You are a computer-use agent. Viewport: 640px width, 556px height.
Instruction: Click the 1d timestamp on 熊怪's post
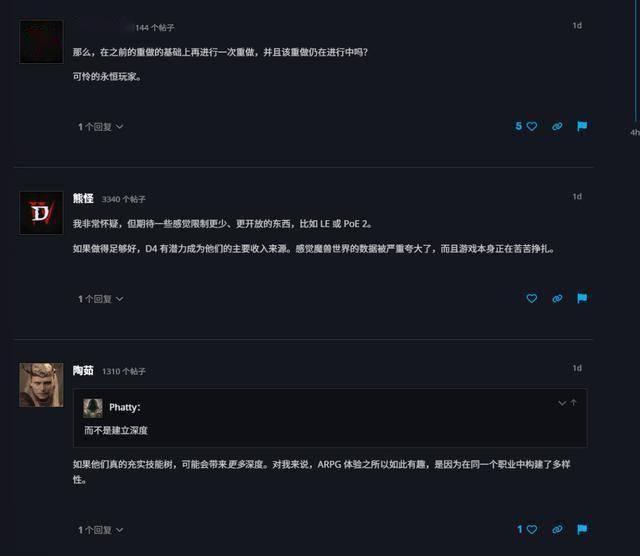tap(577, 197)
